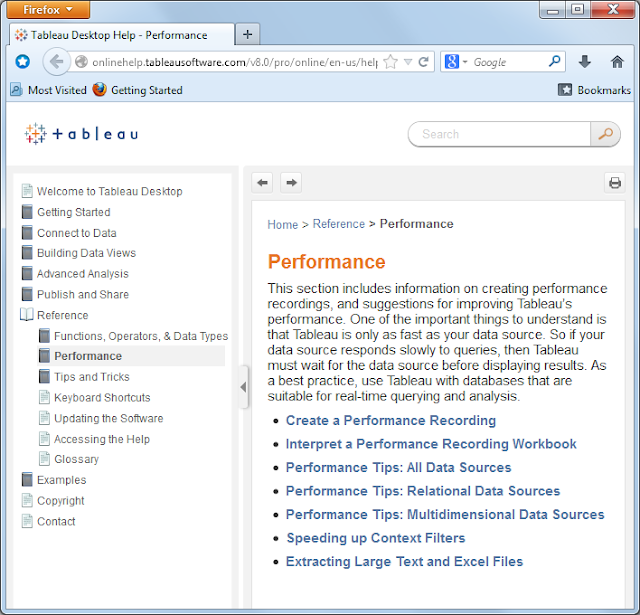640x615 pixels.
Task: Open Updating the Software topic
Action: tap(109, 418)
